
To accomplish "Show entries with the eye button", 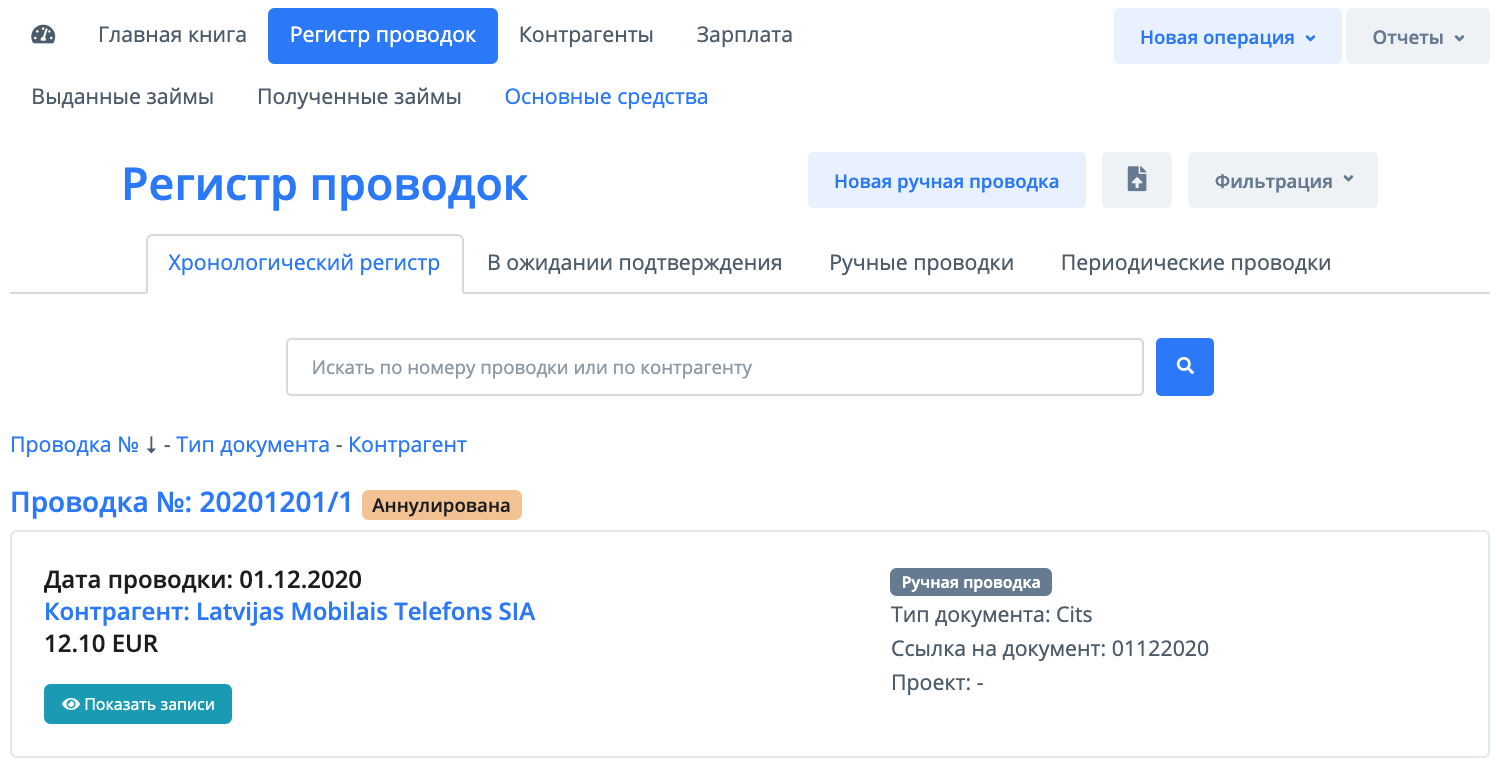I will pyautogui.click(x=138, y=704).
